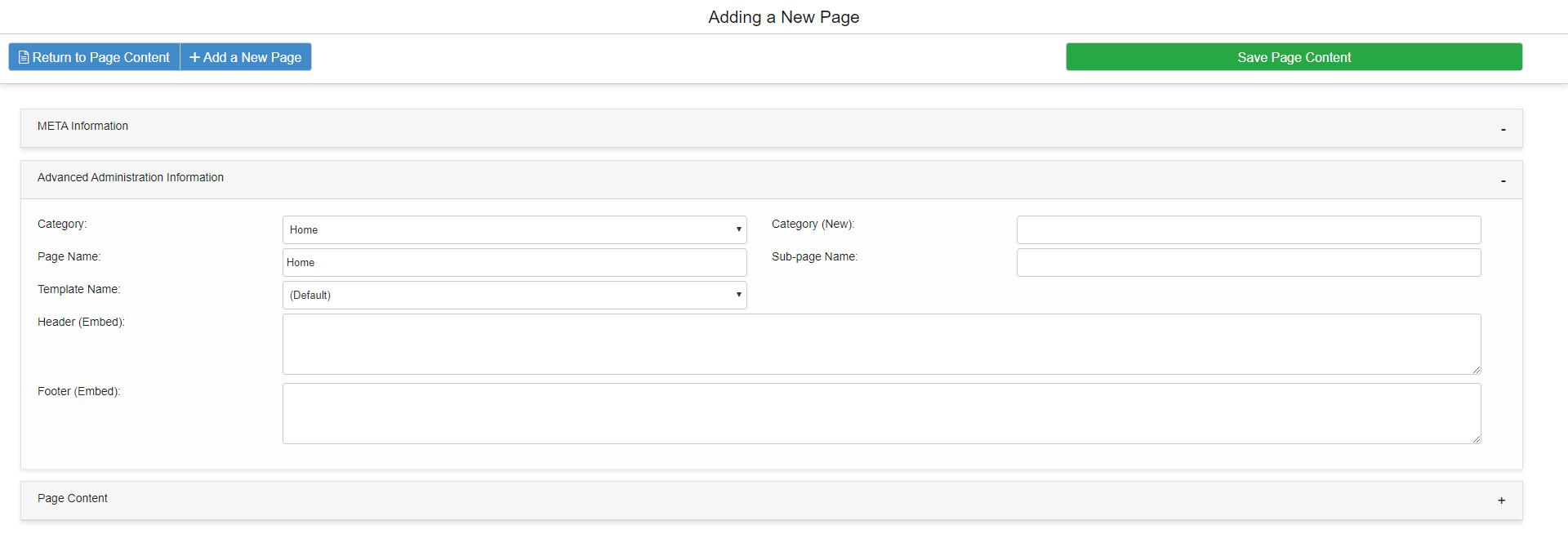
Task: Click the Page Name: label
Action: [x=69, y=256]
